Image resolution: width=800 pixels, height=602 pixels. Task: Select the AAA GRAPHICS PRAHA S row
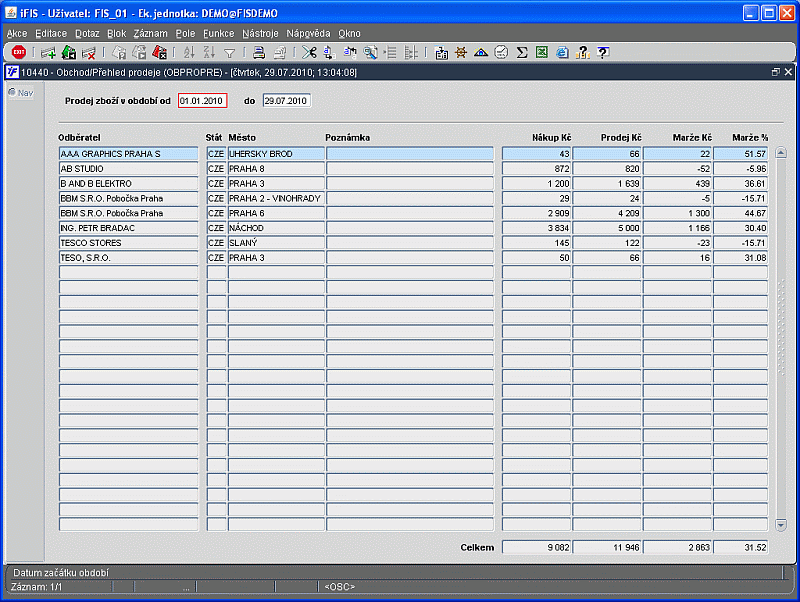point(413,154)
